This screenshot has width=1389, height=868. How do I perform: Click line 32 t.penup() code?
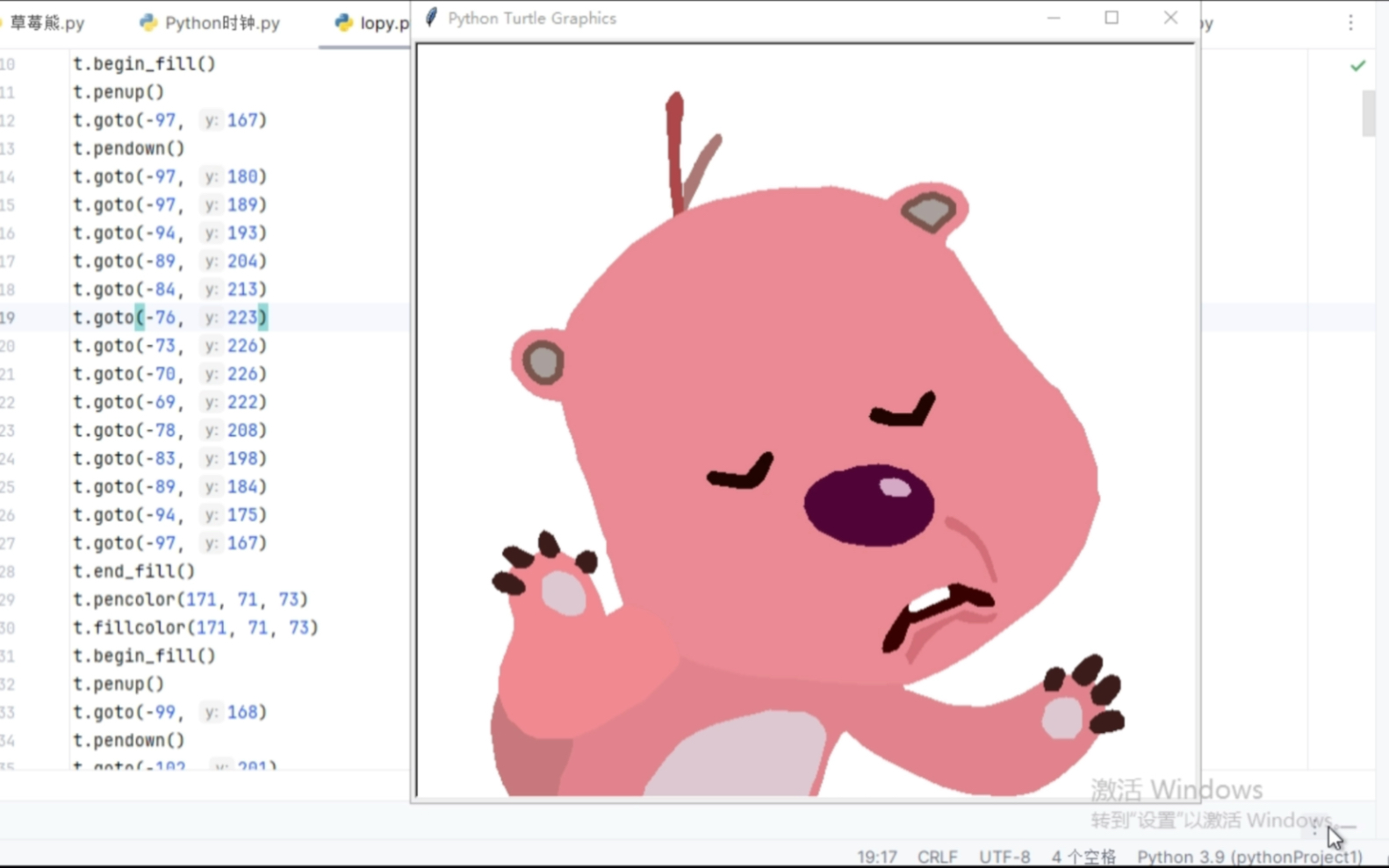(x=119, y=683)
